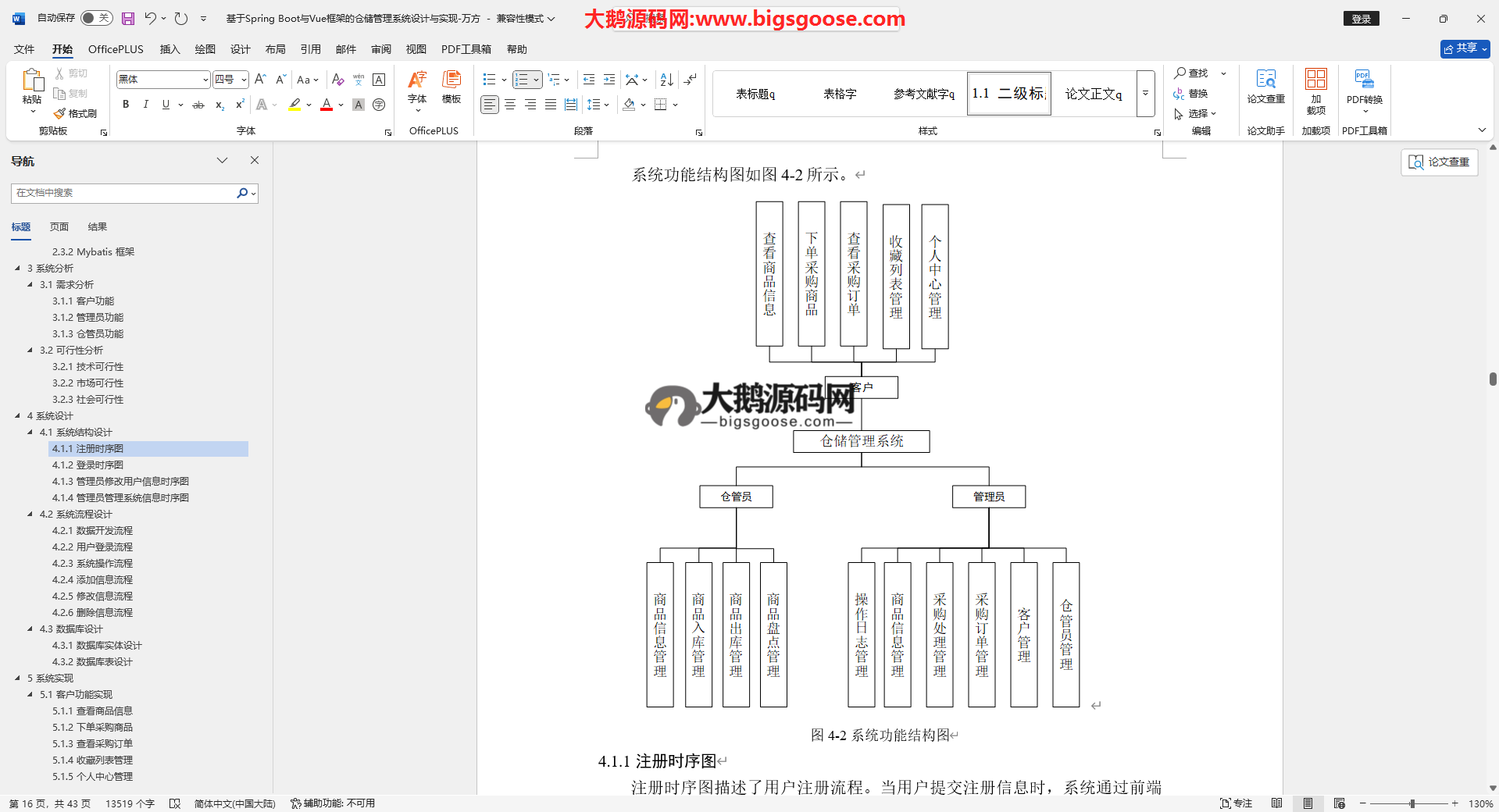Open the 插入 (Insert) ribbon tab

170,49
